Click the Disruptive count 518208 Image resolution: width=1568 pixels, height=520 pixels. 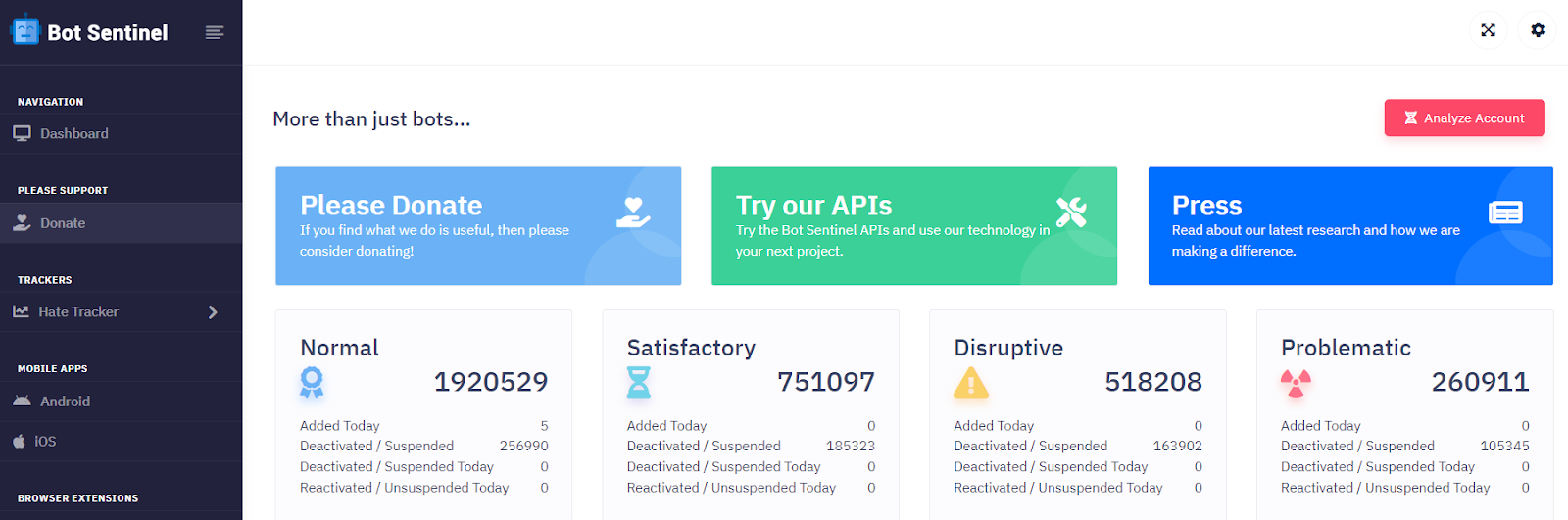coord(1153,382)
